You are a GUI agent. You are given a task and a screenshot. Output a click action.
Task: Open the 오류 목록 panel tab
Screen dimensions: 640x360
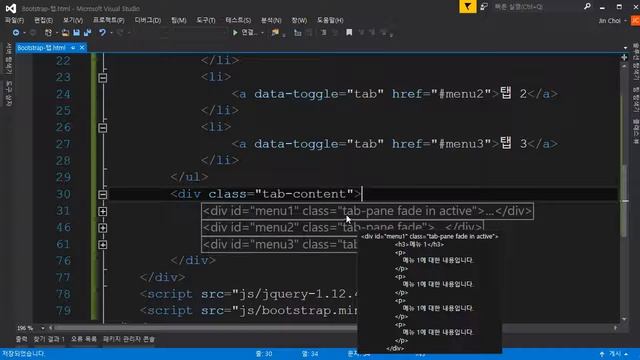click(84, 339)
